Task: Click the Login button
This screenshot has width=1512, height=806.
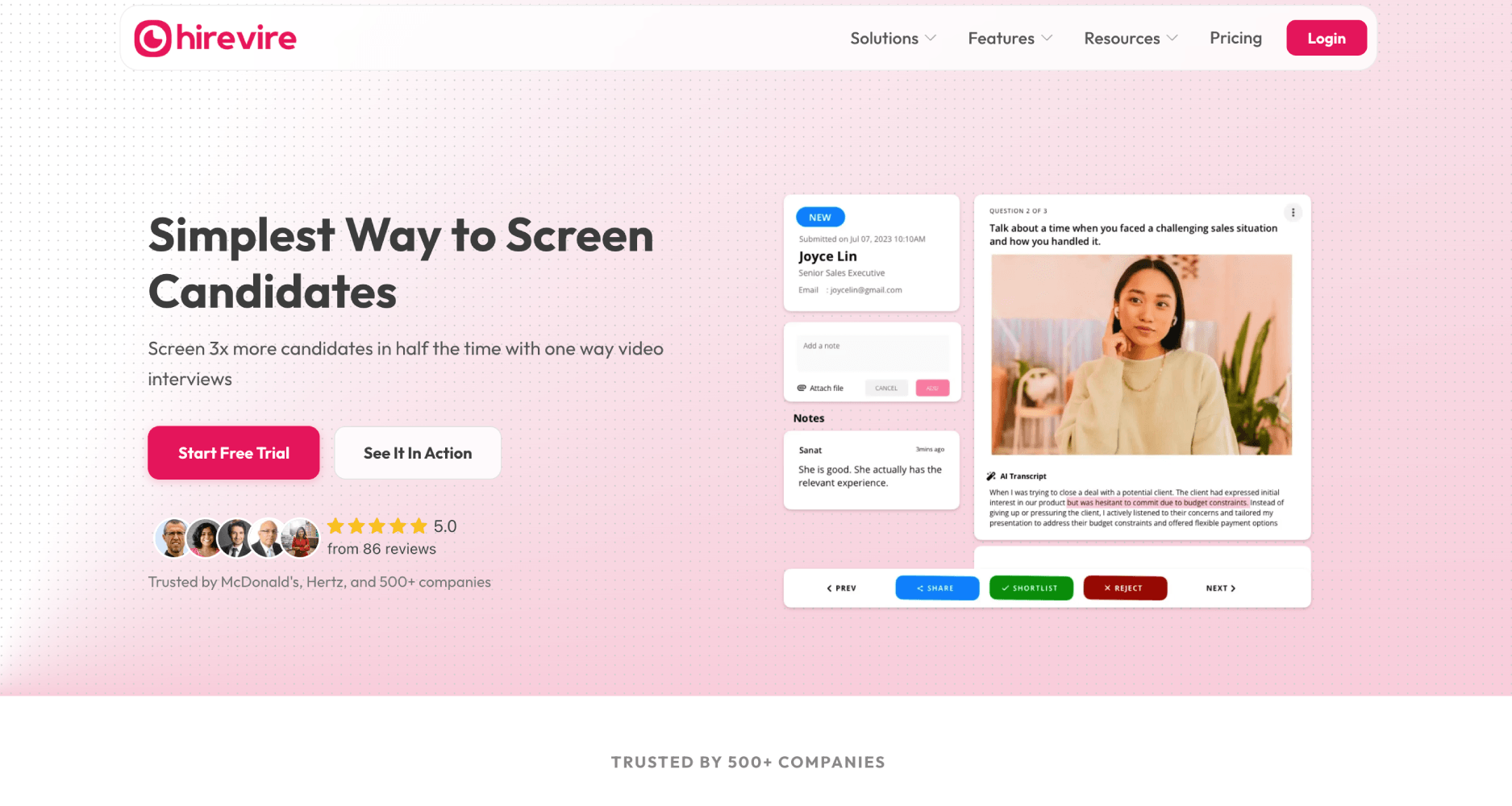Action: (x=1327, y=38)
